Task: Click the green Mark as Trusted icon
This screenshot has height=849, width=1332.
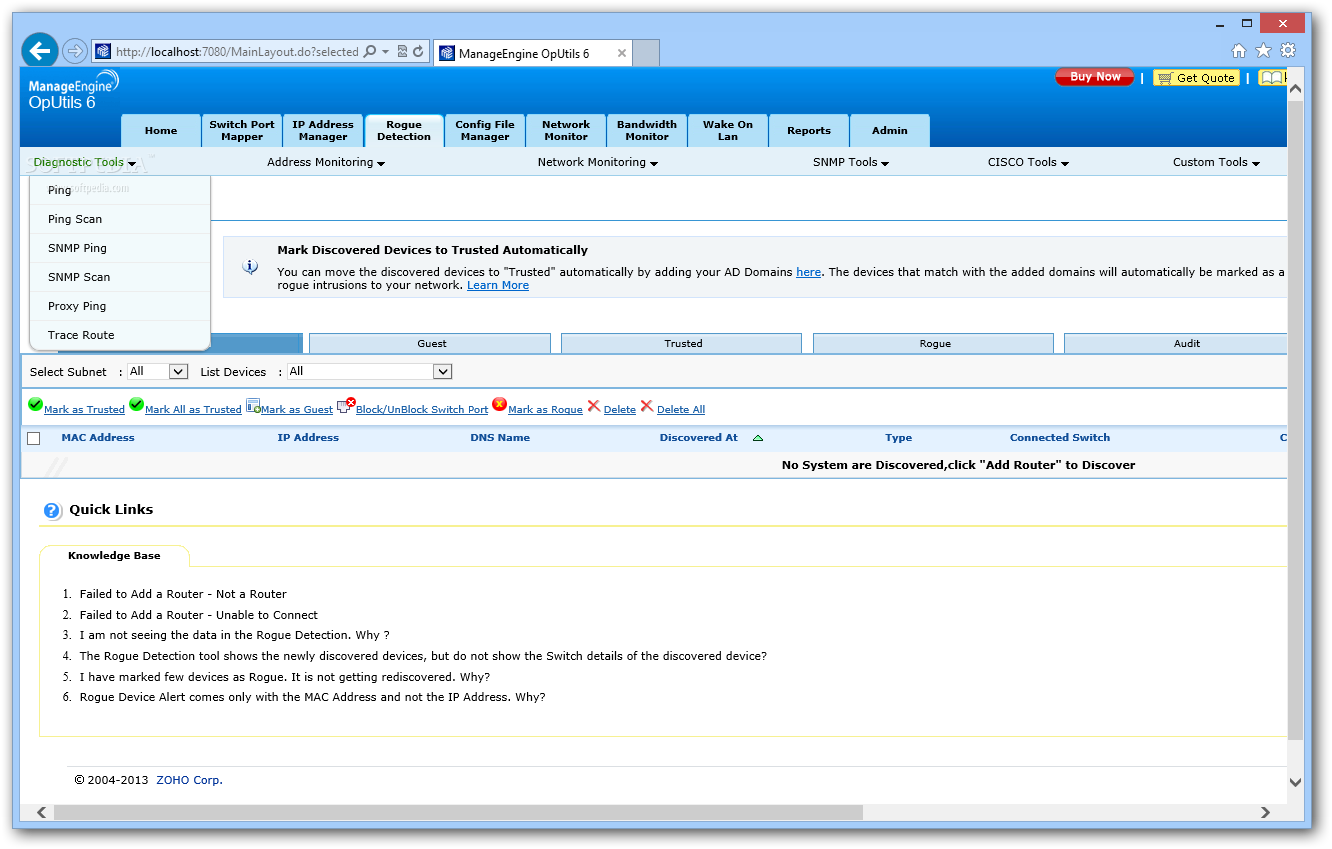Action: (x=35, y=405)
